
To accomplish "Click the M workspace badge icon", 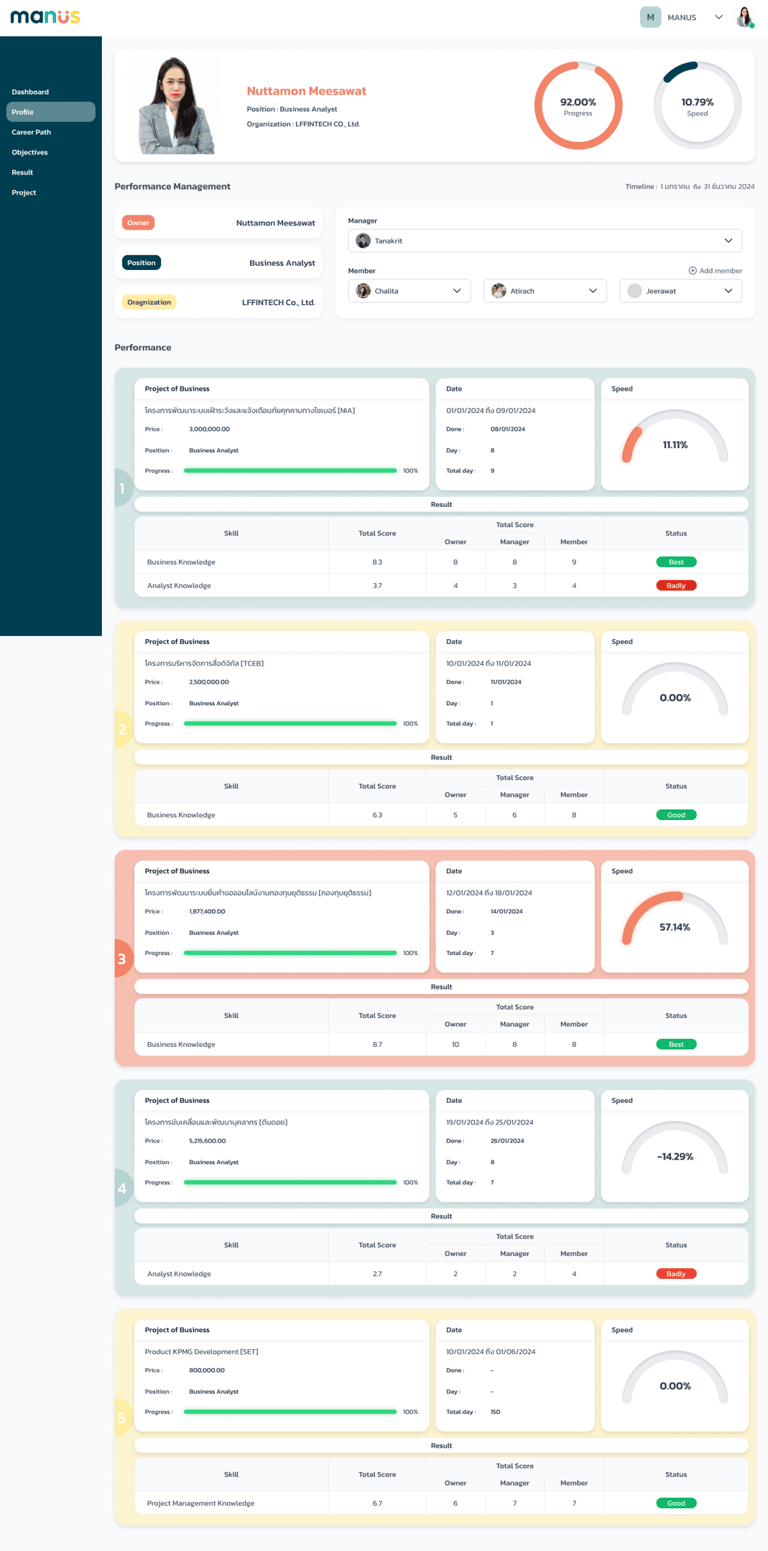I will 650,17.
